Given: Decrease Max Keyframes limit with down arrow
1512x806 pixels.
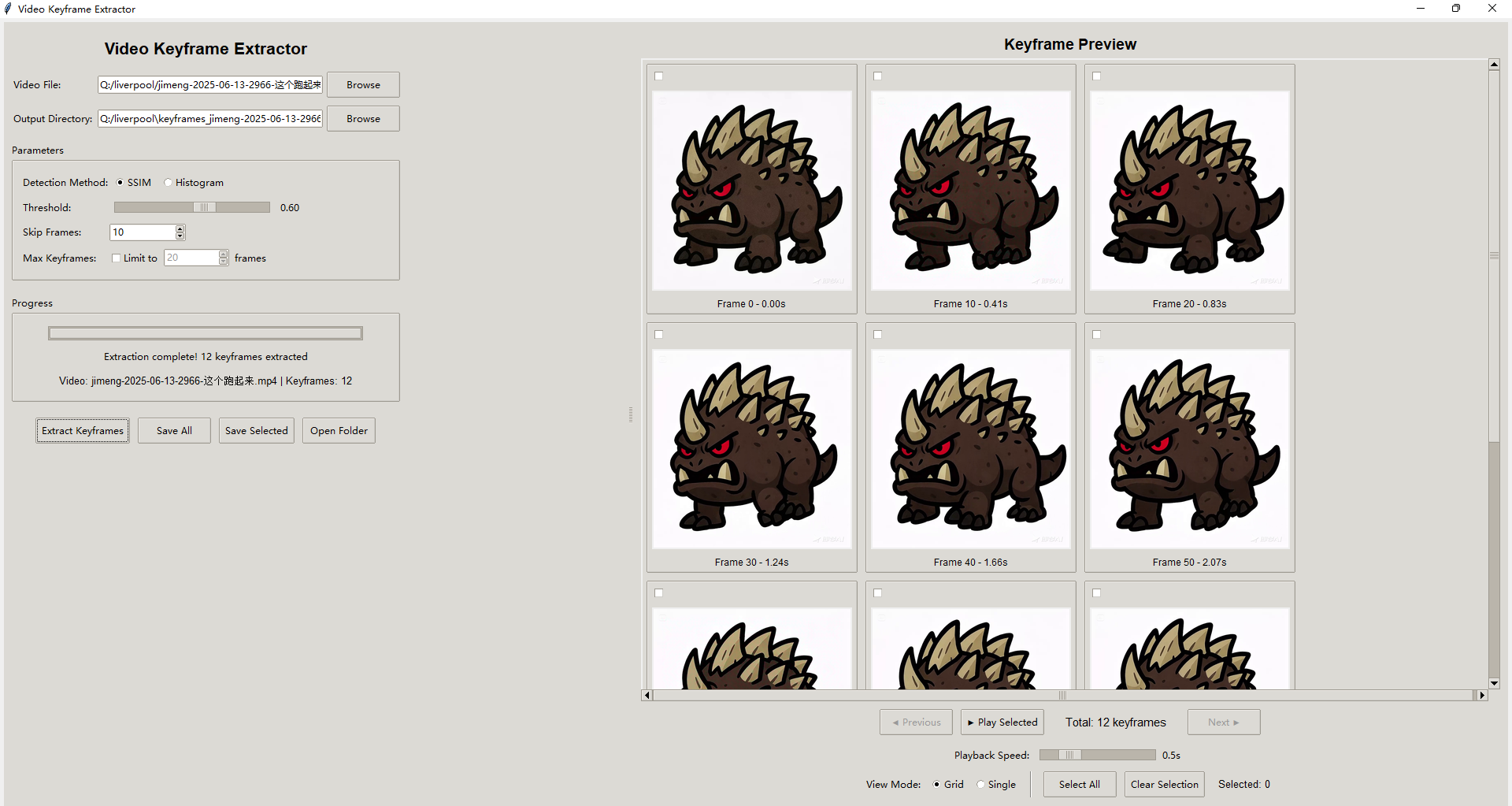Looking at the screenshot, I should pos(224,262).
